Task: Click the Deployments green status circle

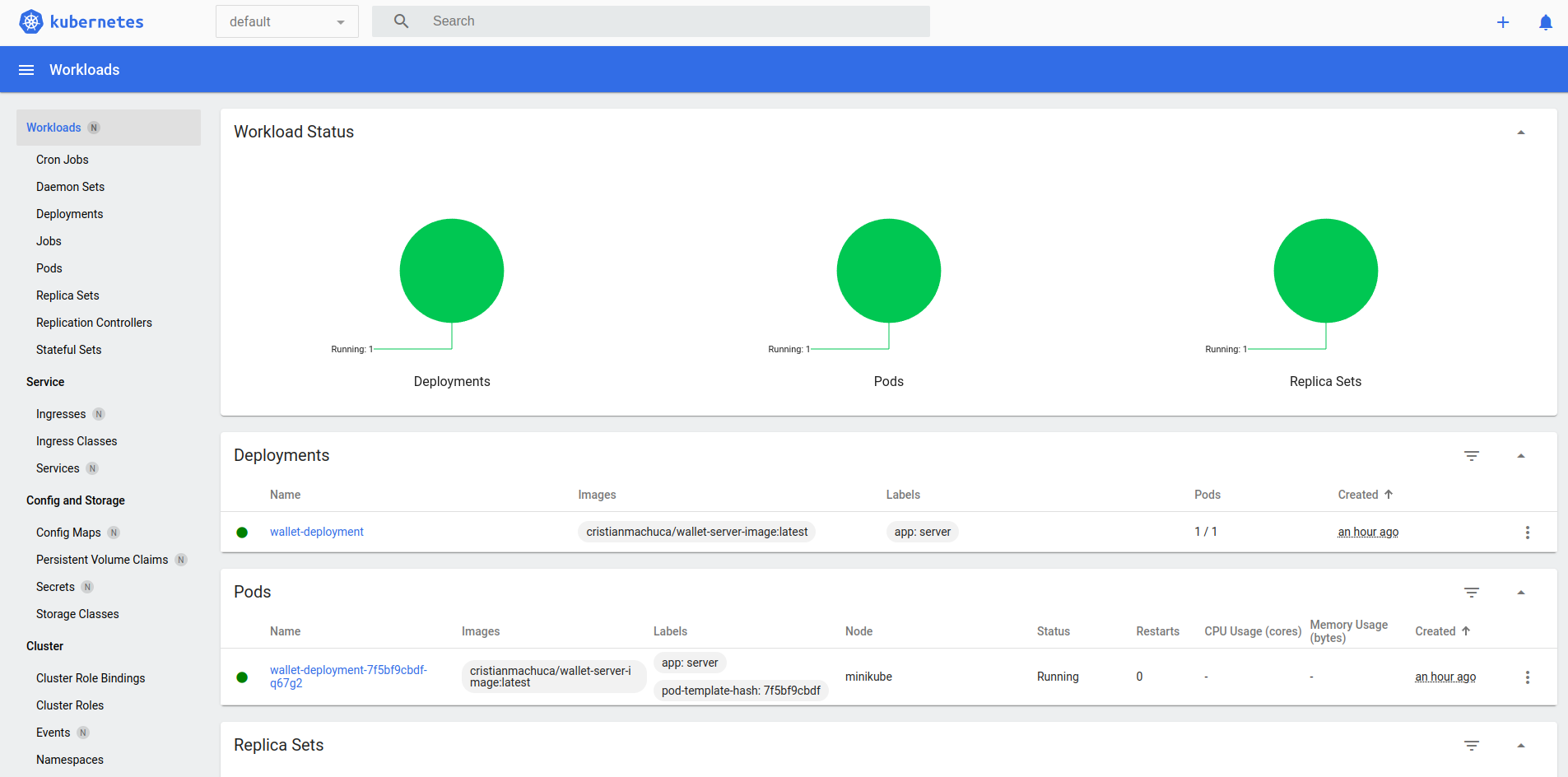Action: point(452,271)
